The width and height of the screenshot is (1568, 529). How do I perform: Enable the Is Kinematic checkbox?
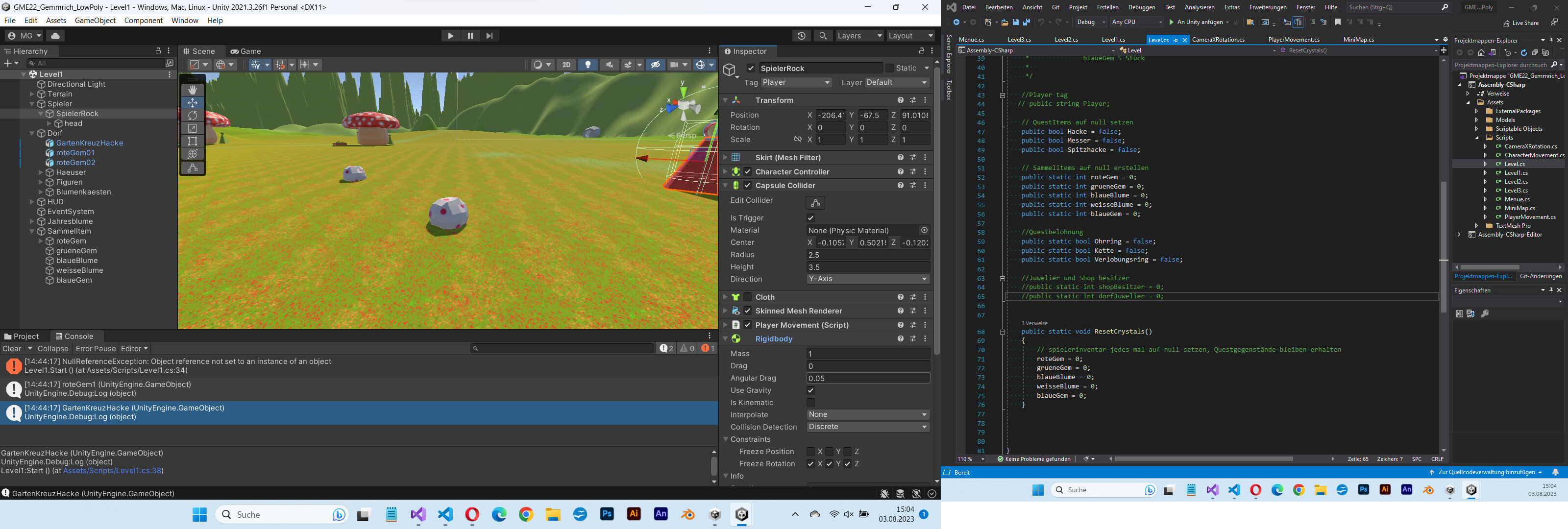(x=810, y=402)
